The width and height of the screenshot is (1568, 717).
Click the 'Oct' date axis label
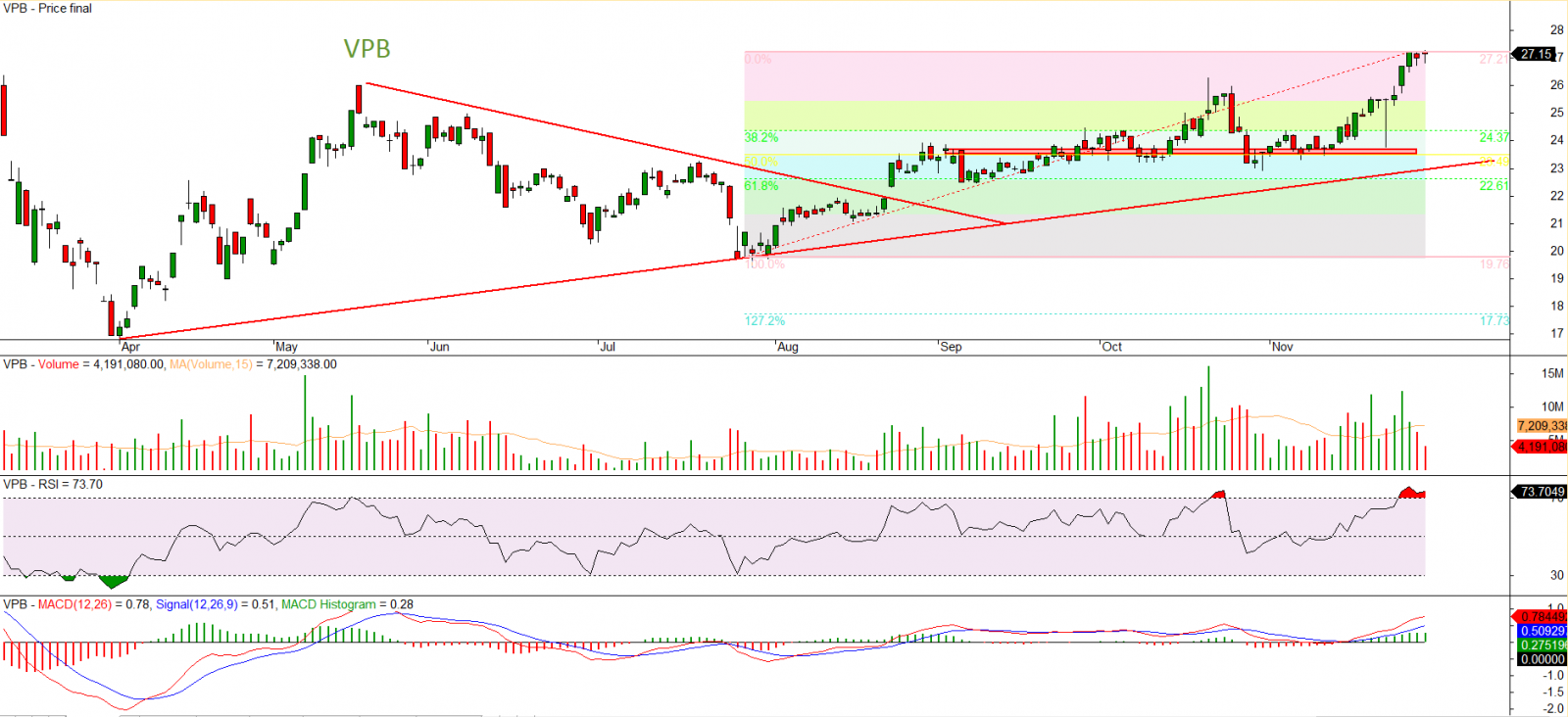click(x=1111, y=347)
